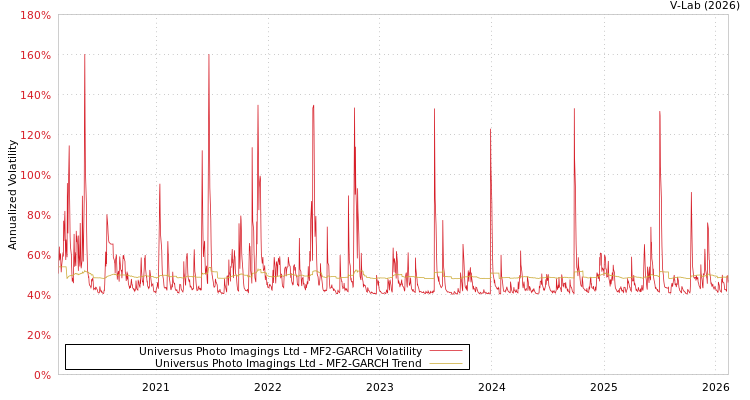Click the Annualized Volatility axis title

[12, 195]
